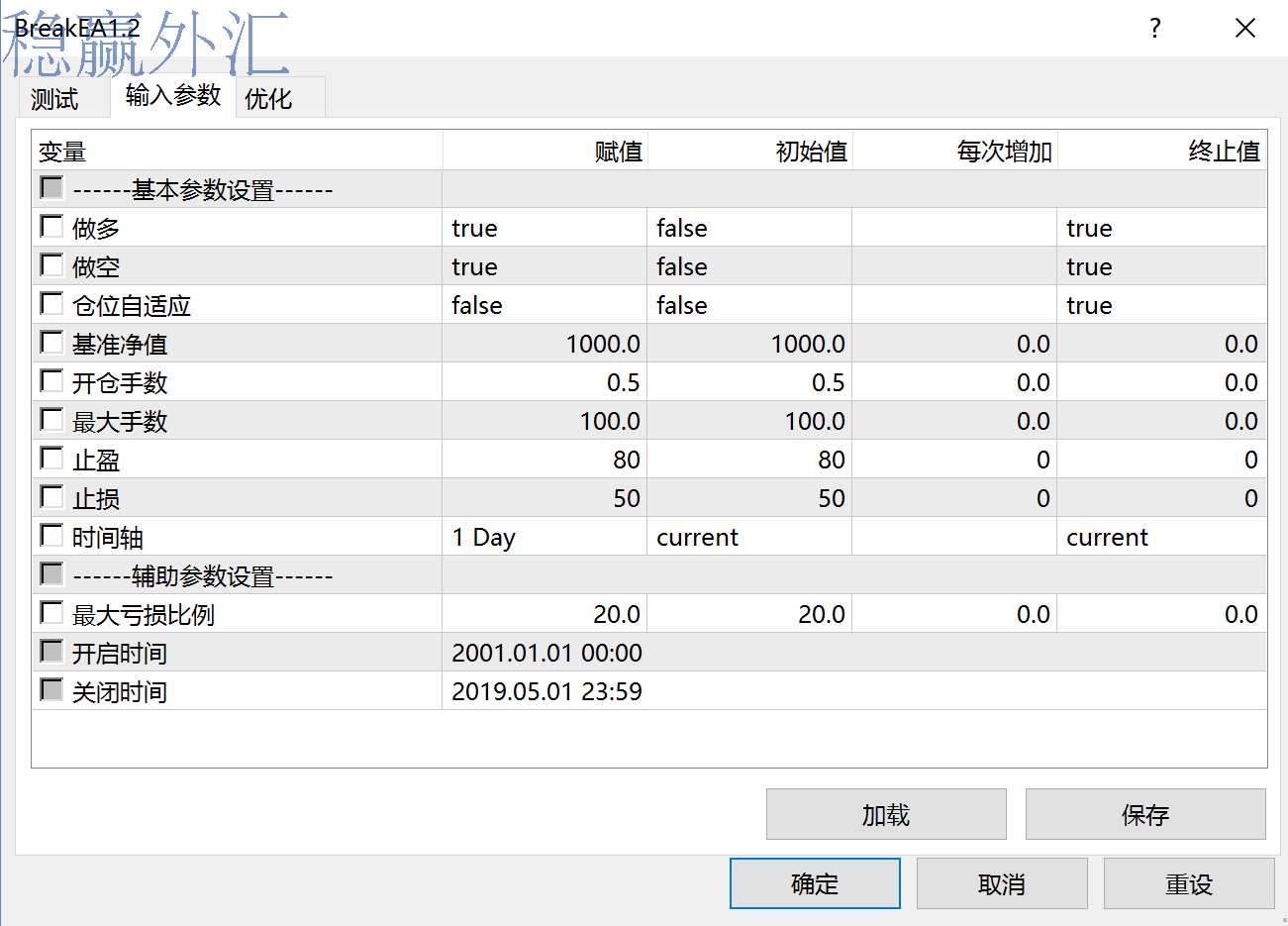Open 做多 initial value cell 'false'
Viewport: 1288px width, 926px height.
point(749,228)
